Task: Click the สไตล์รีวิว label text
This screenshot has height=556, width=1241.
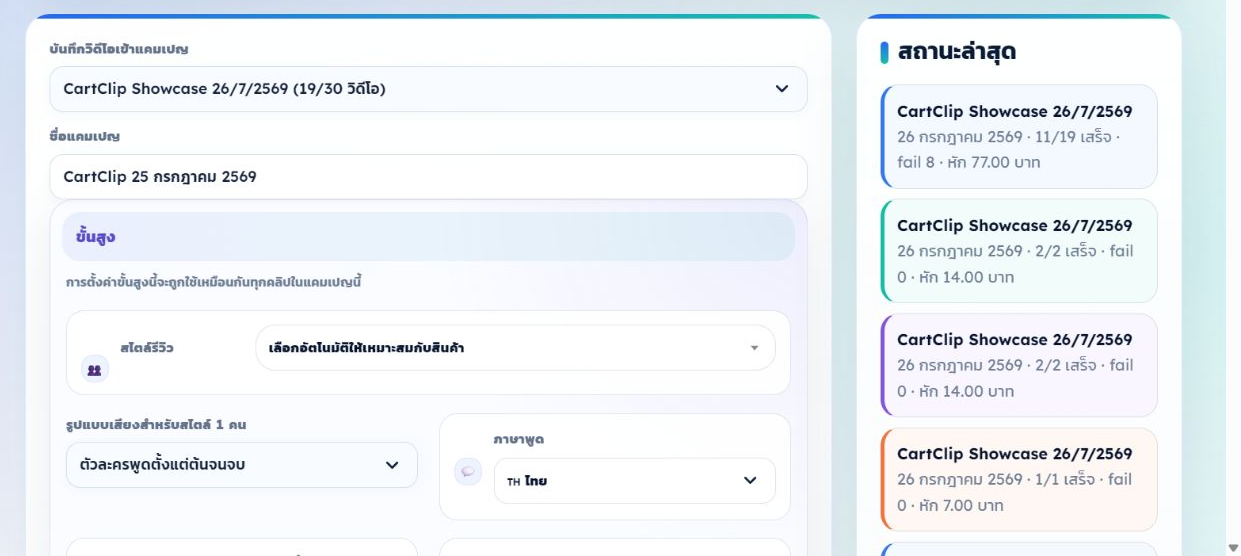Action: pyautogui.click(x=147, y=348)
